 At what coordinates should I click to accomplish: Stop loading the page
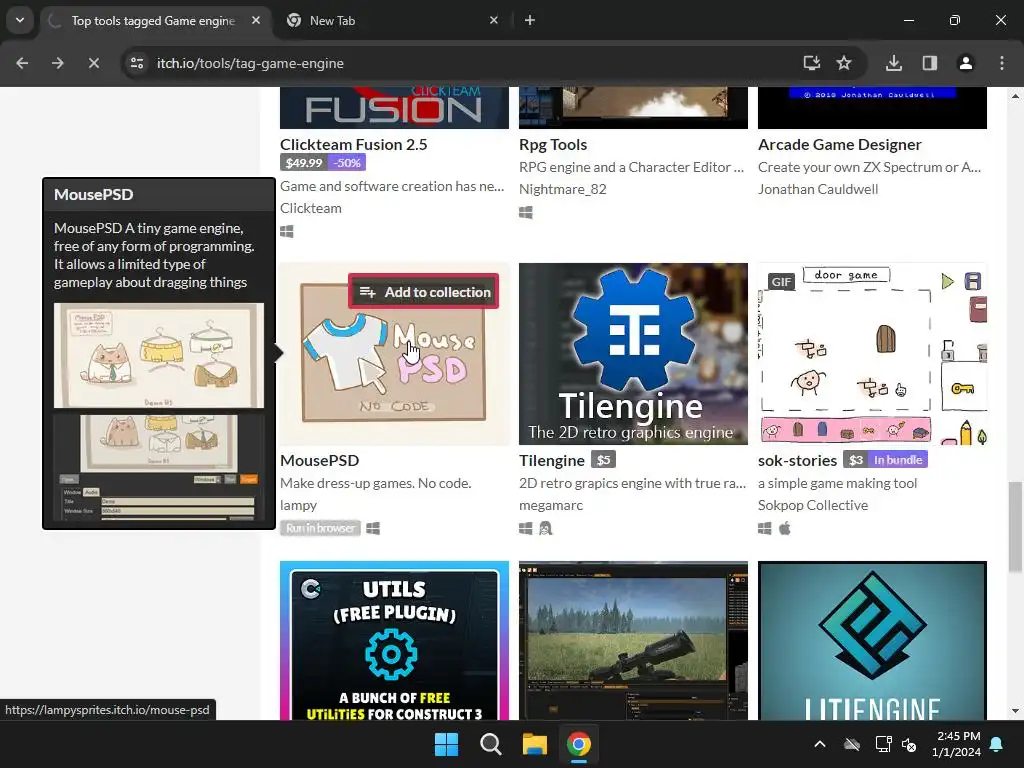coord(93,63)
